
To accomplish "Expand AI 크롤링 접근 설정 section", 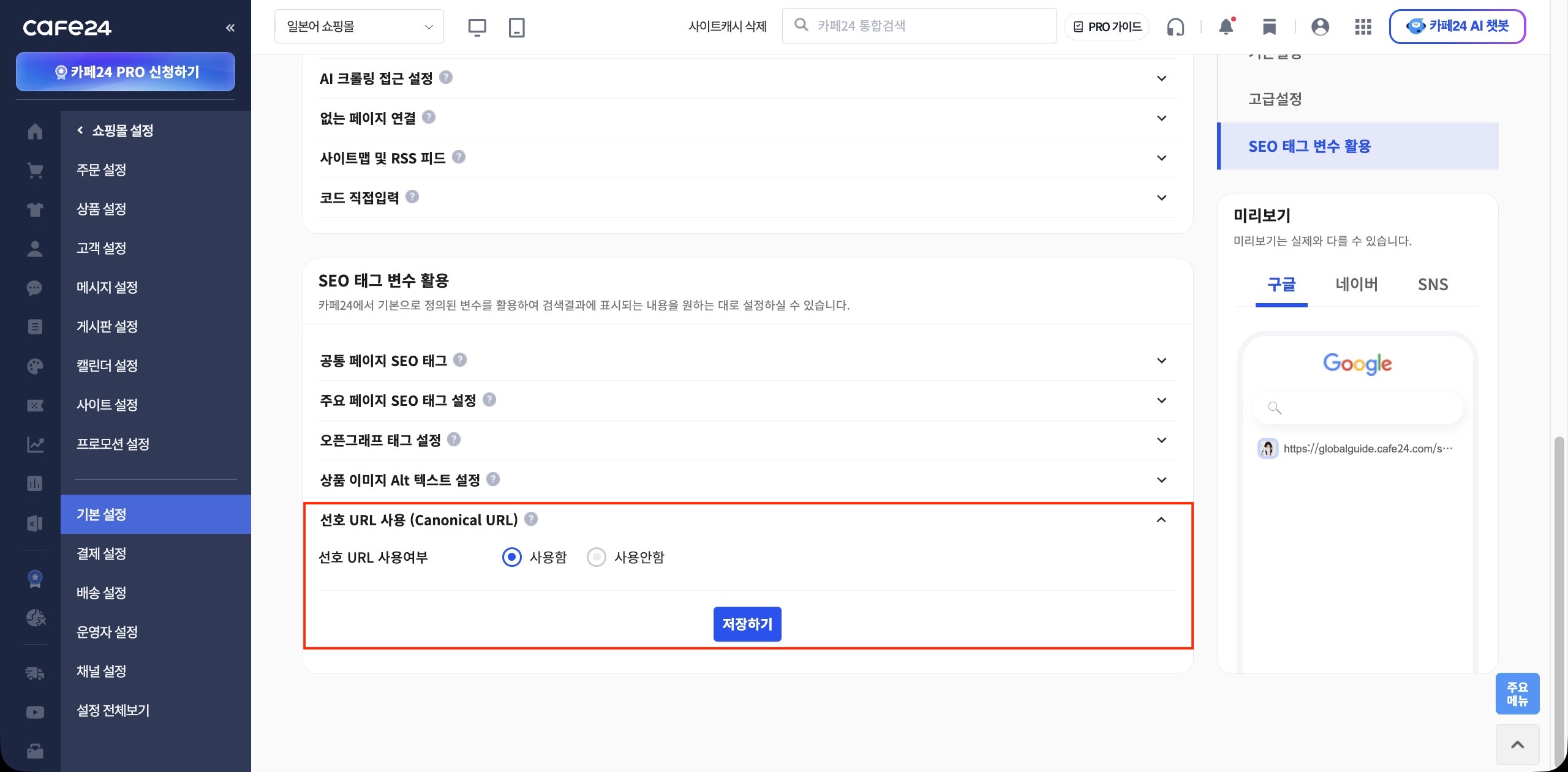I will pos(1161,78).
